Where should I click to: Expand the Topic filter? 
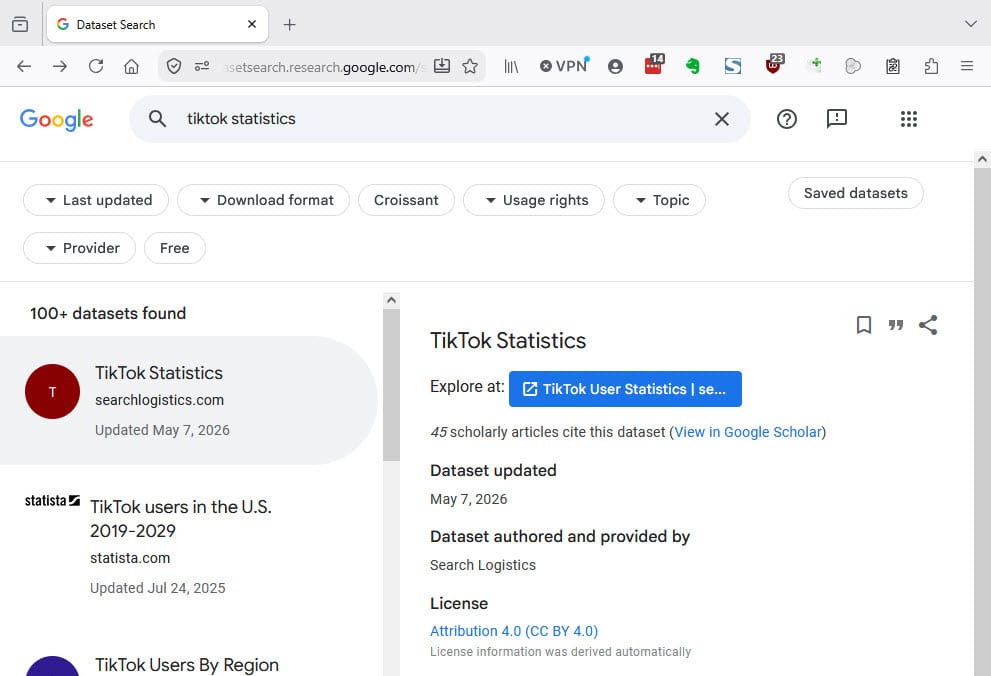(660, 200)
